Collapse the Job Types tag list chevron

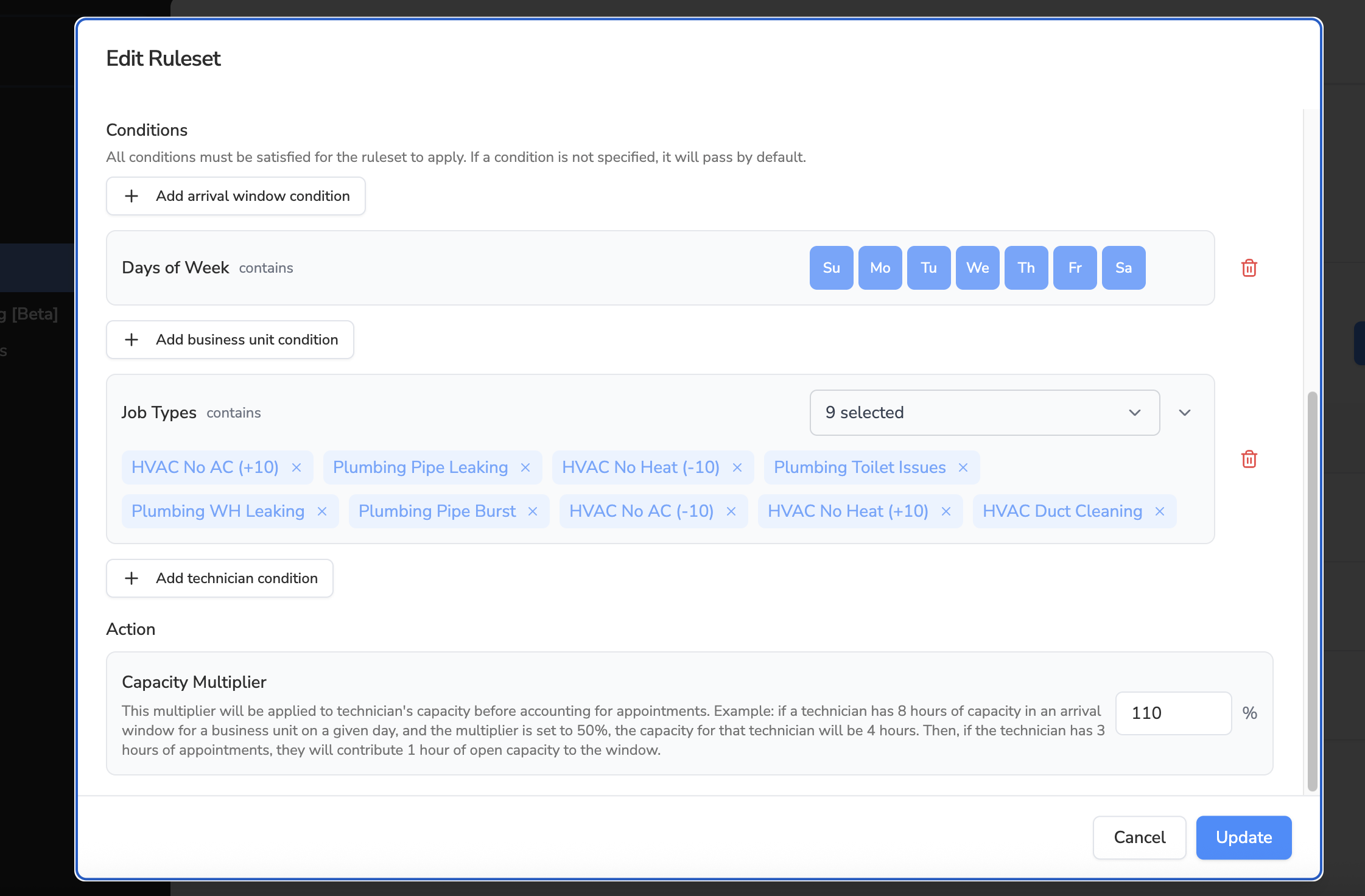(1184, 413)
